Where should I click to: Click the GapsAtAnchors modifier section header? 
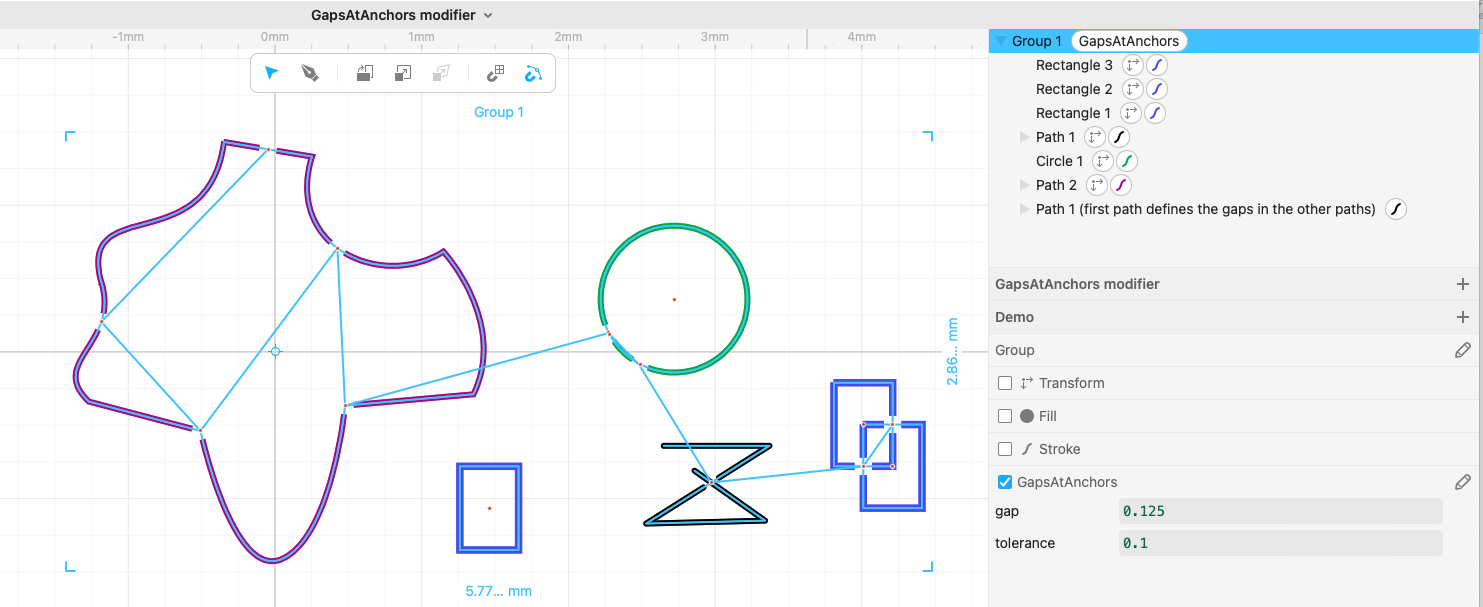[x=1077, y=284]
